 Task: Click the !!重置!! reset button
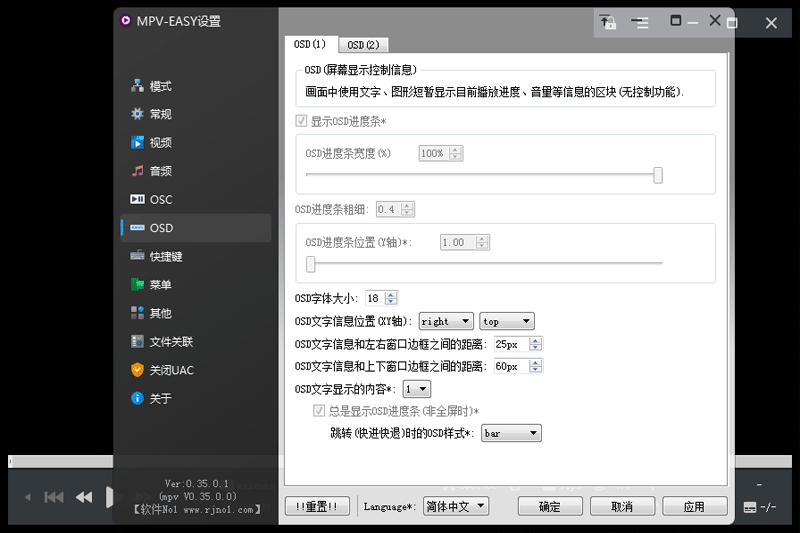(317, 506)
